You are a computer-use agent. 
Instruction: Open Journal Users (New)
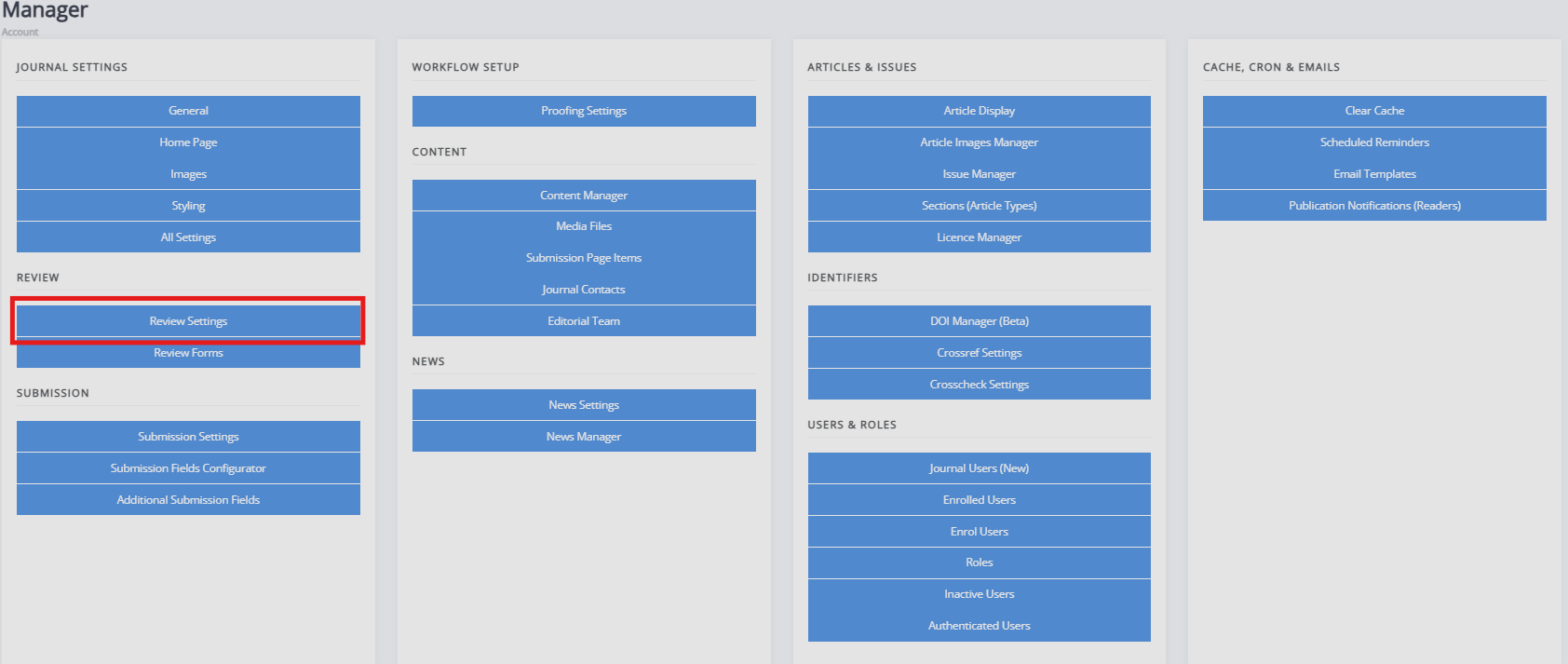(980, 468)
